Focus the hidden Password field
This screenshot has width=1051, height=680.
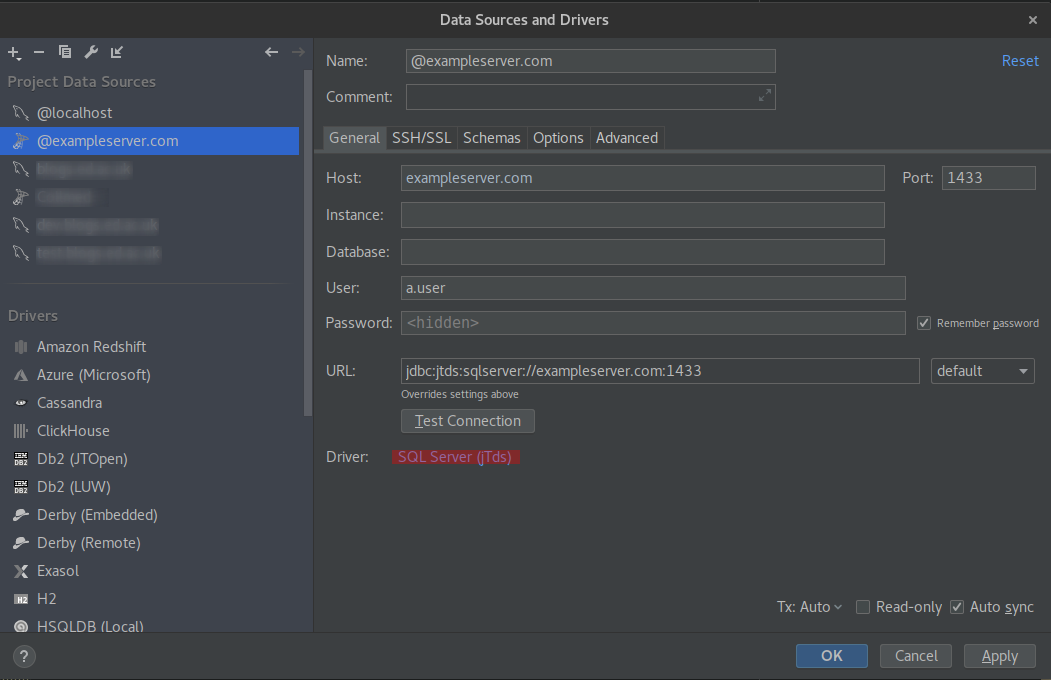point(654,323)
